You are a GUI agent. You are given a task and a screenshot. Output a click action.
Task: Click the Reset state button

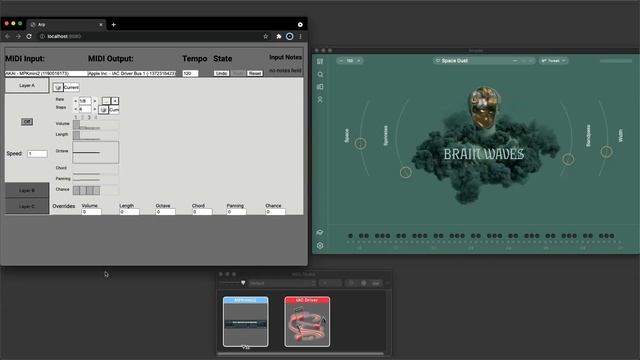(255, 73)
